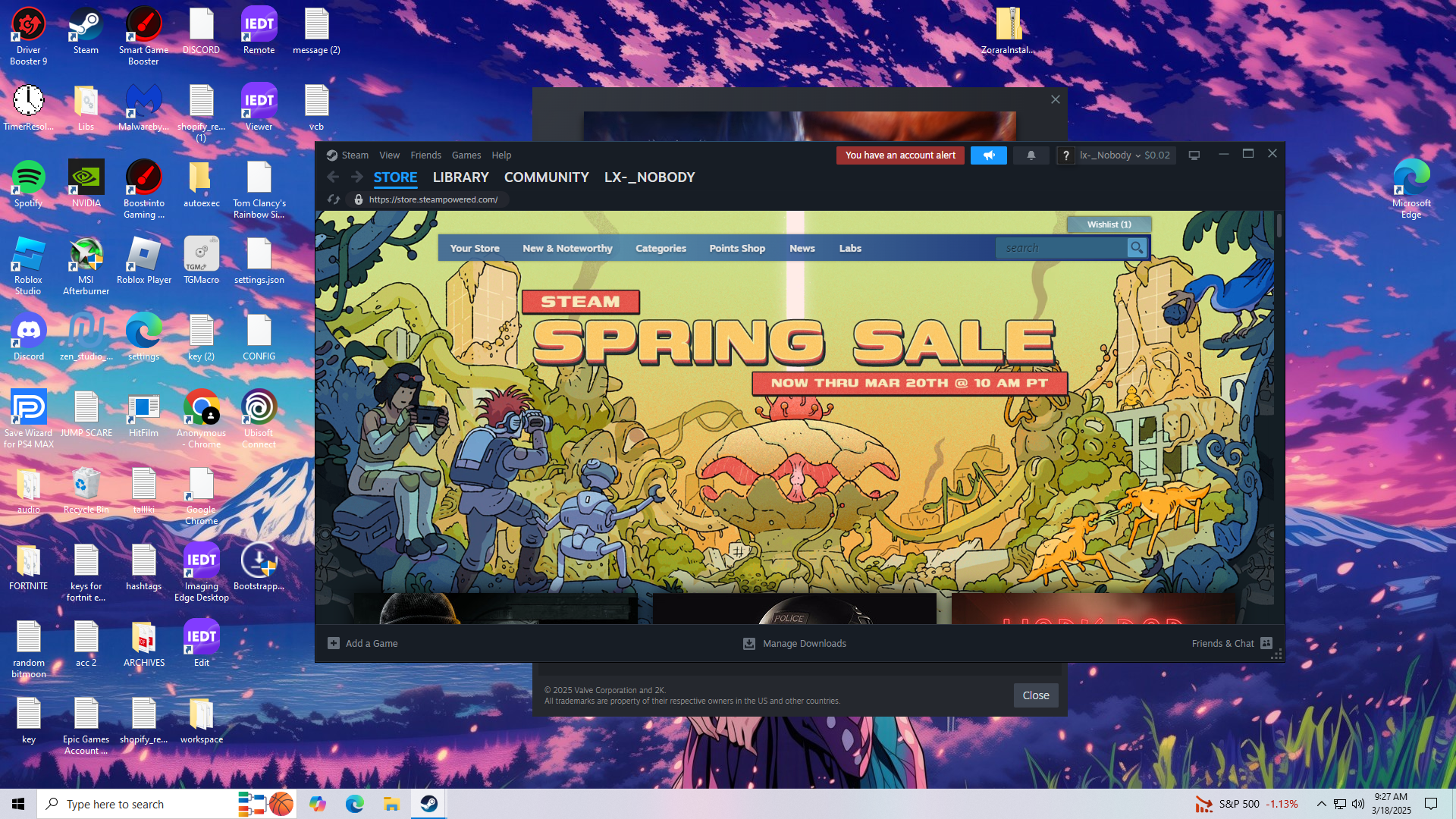
Task: Open the Wishlist (1) button
Action: pos(1109,224)
